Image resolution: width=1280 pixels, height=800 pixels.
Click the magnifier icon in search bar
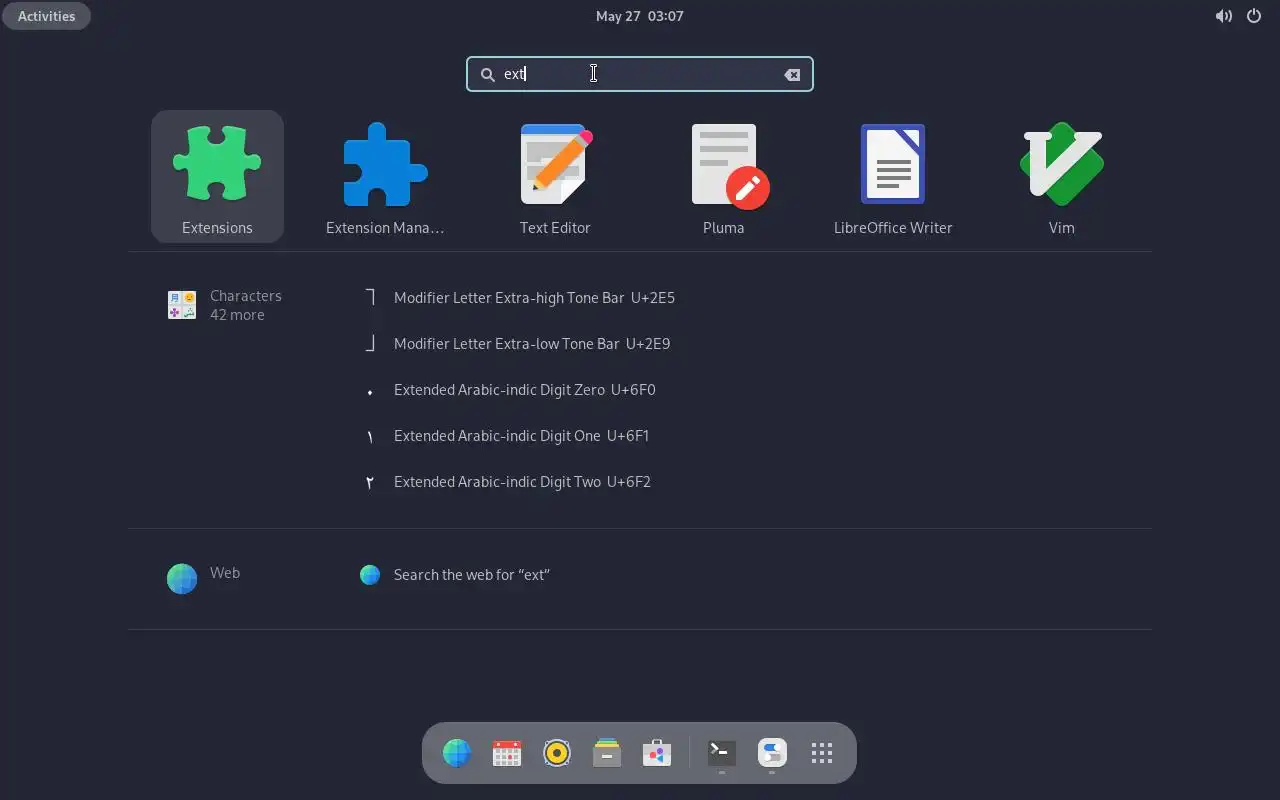click(x=488, y=74)
